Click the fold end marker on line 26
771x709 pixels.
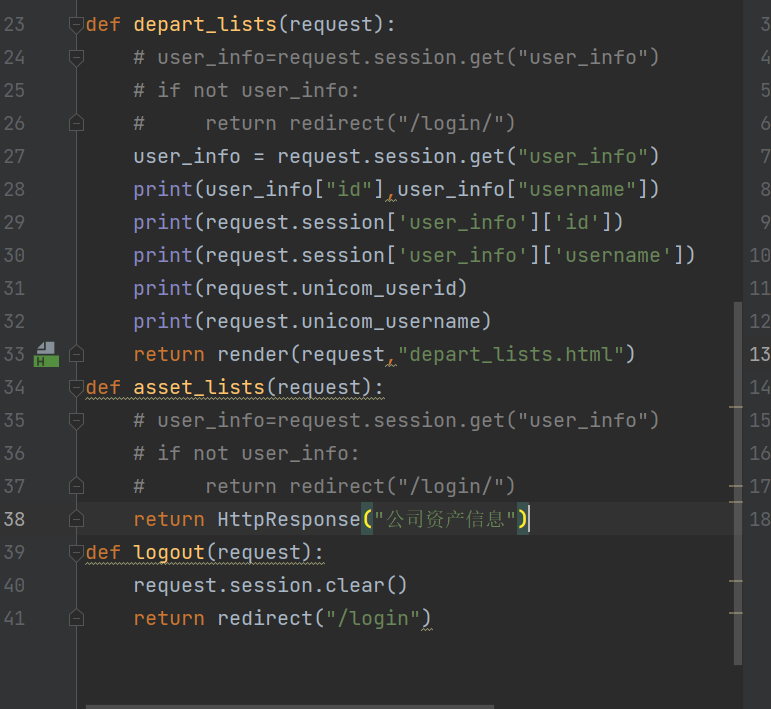click(76, 123)
